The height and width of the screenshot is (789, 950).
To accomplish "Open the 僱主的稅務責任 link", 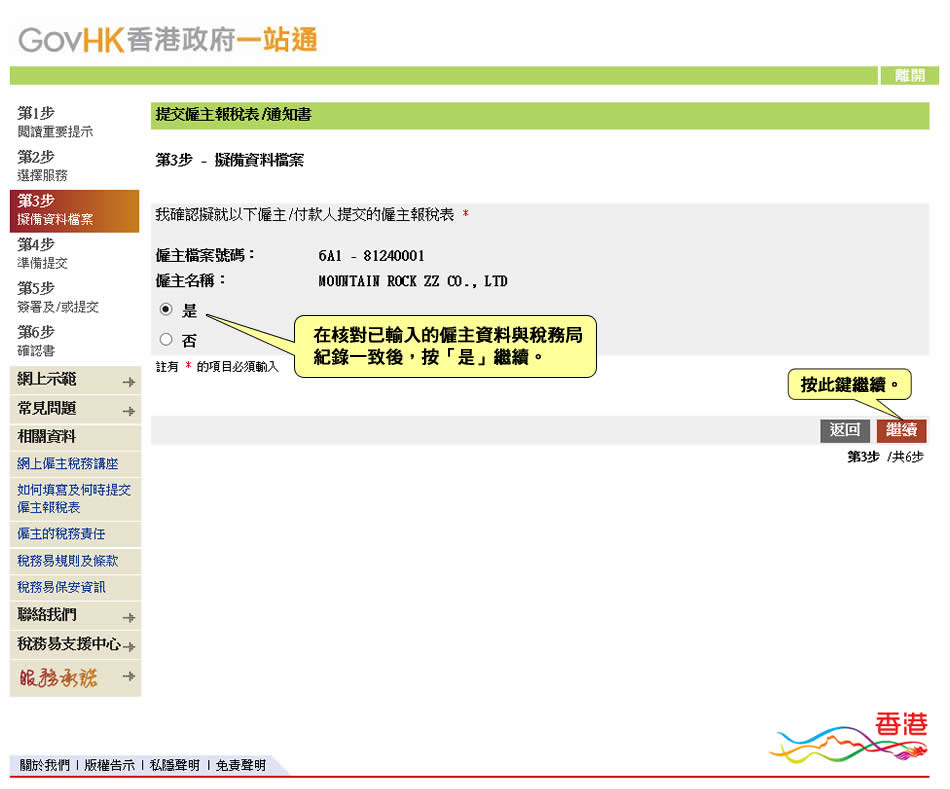I will [x=61, y=534].
